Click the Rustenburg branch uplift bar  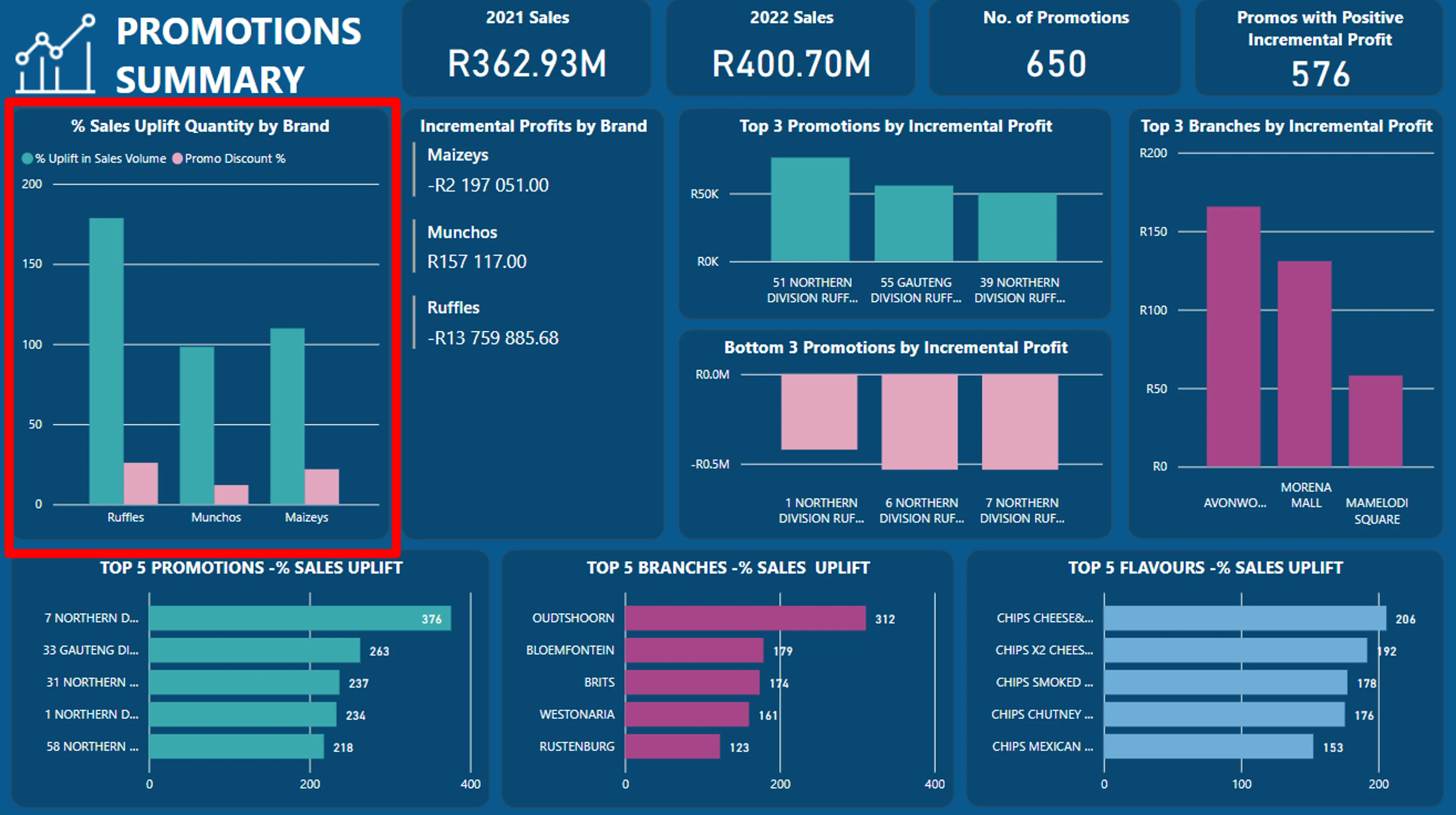[672, 747]
